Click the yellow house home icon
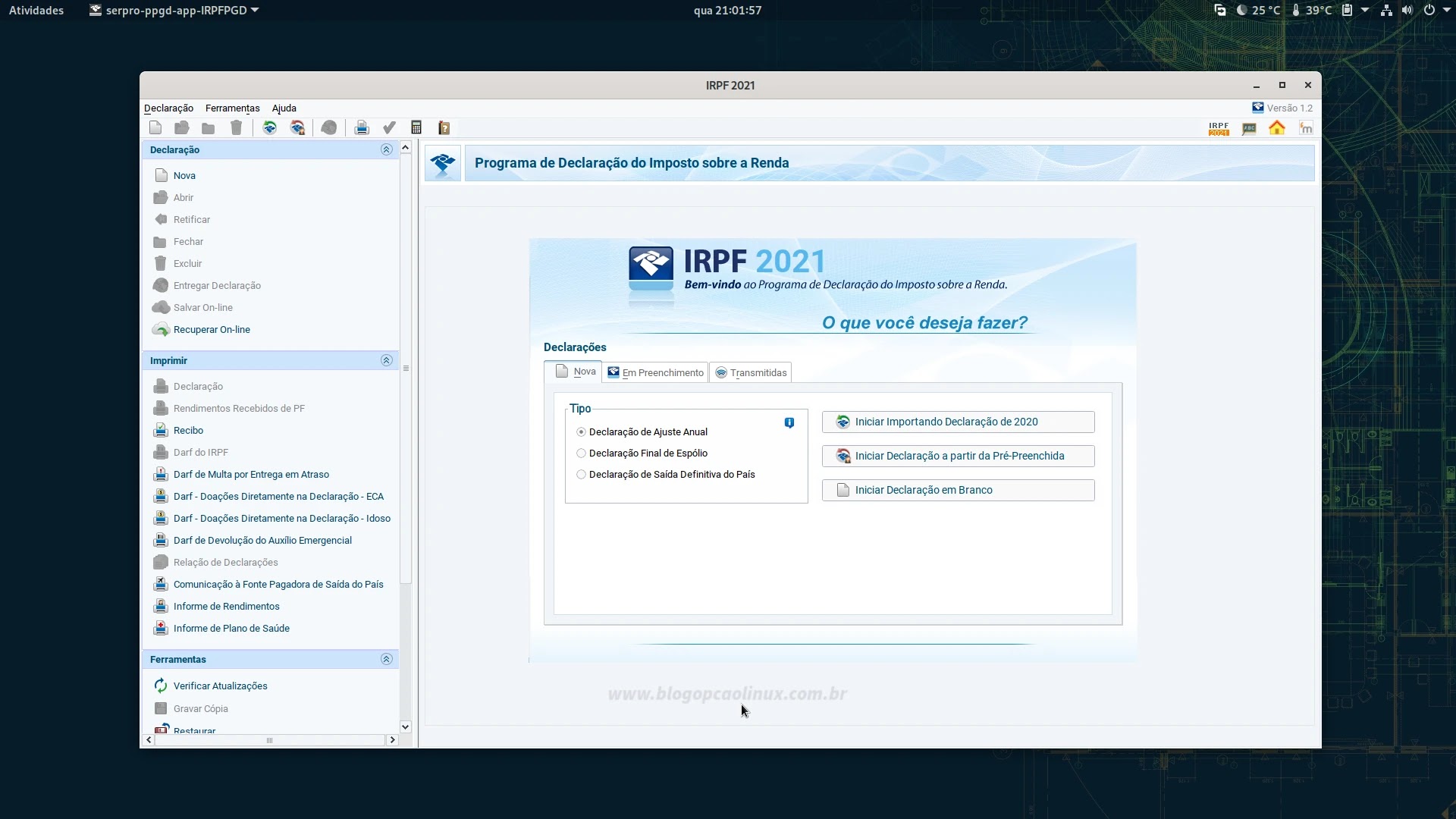 [x=1277, y=127]
